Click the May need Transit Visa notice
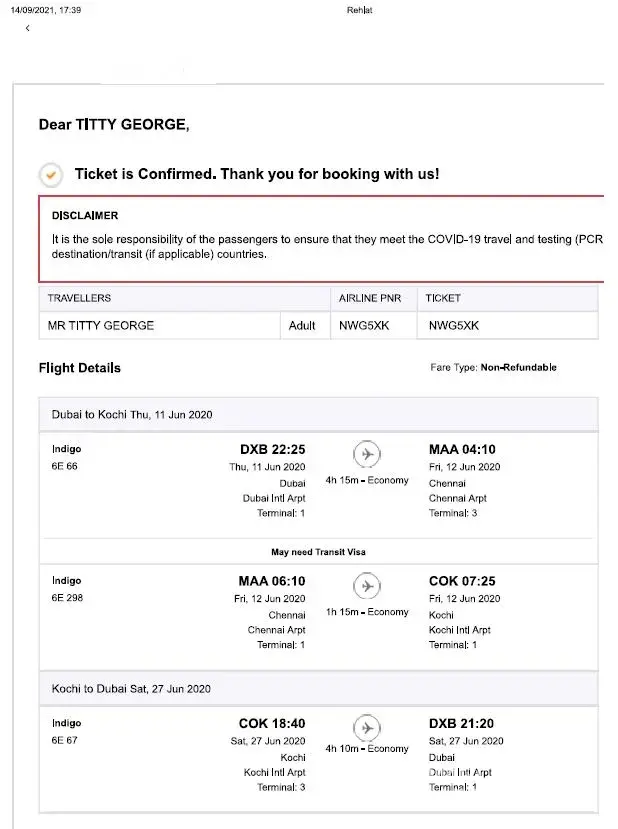This screenshot has height=829, width=618. [x=318, y=552]
